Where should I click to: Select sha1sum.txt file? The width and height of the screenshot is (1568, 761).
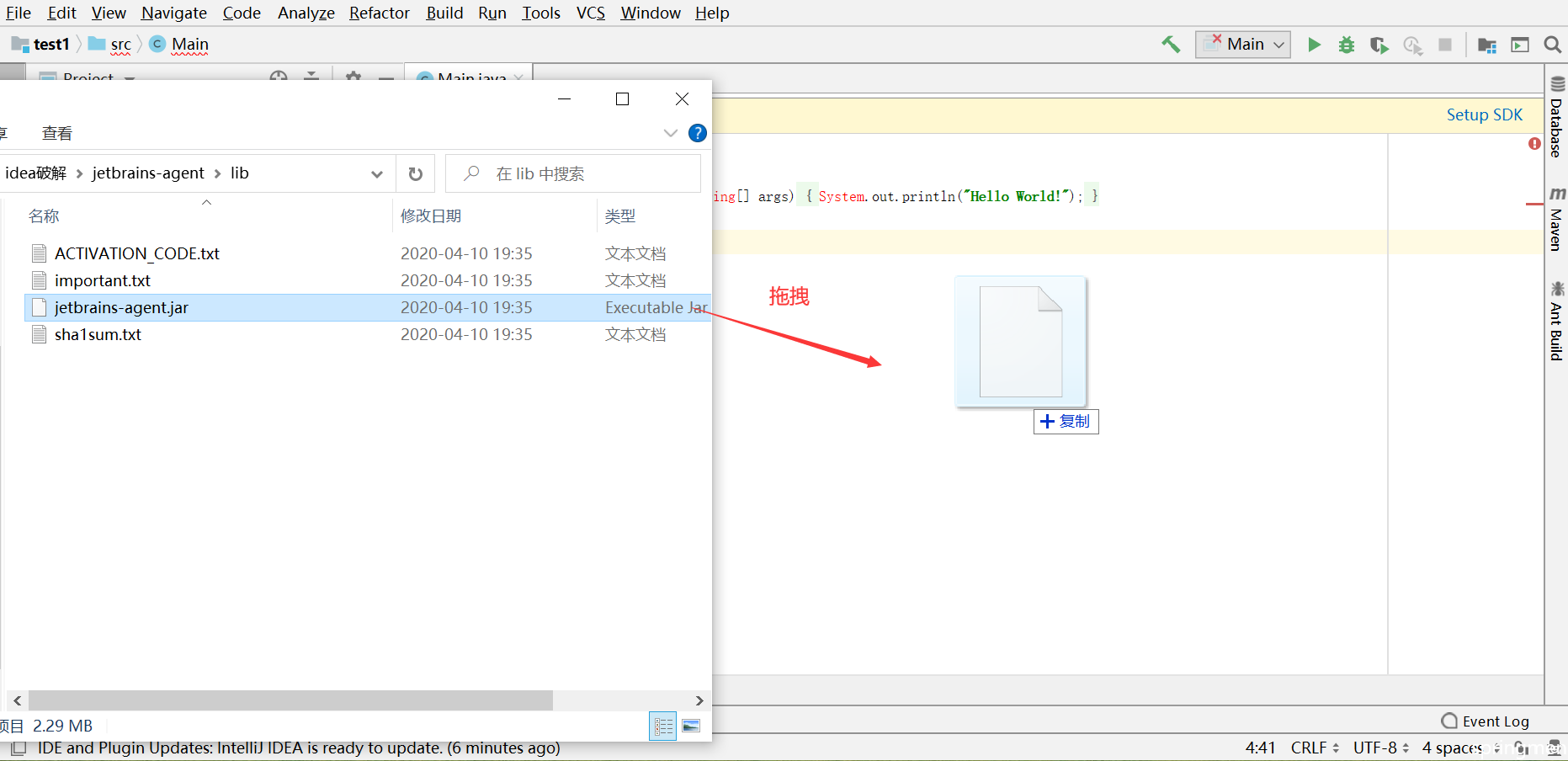pyautogui.click(x=98, y=334)
